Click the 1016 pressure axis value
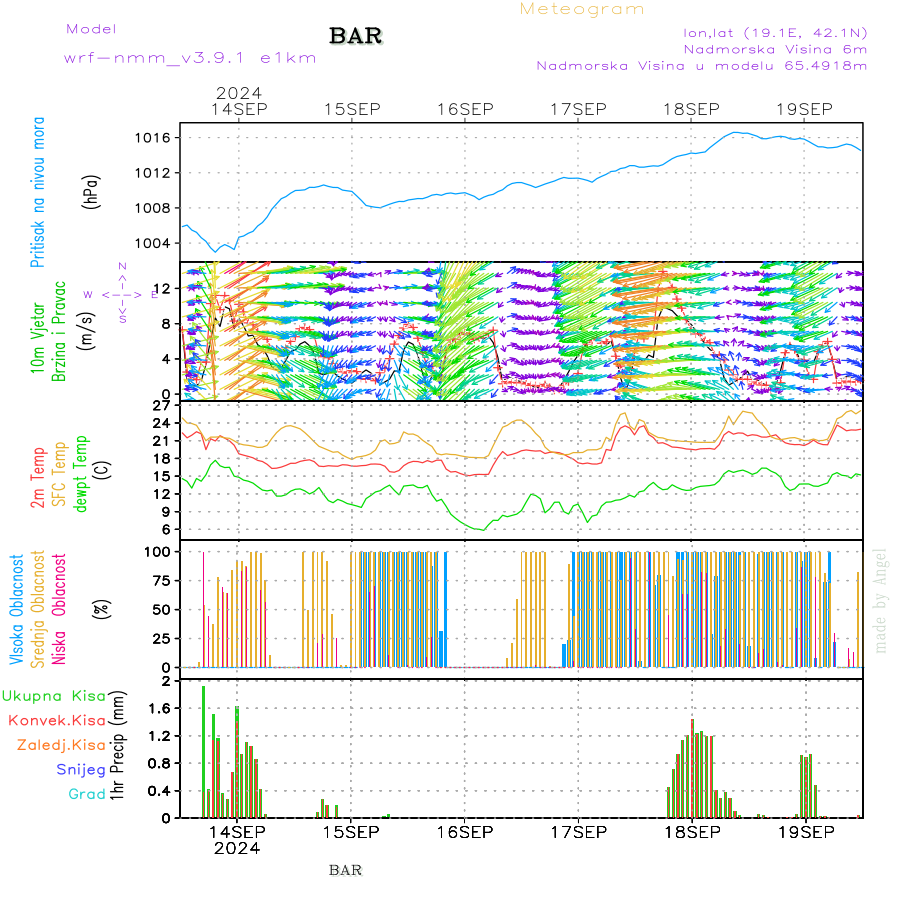 pyautogui.click(x=153, y=138)
